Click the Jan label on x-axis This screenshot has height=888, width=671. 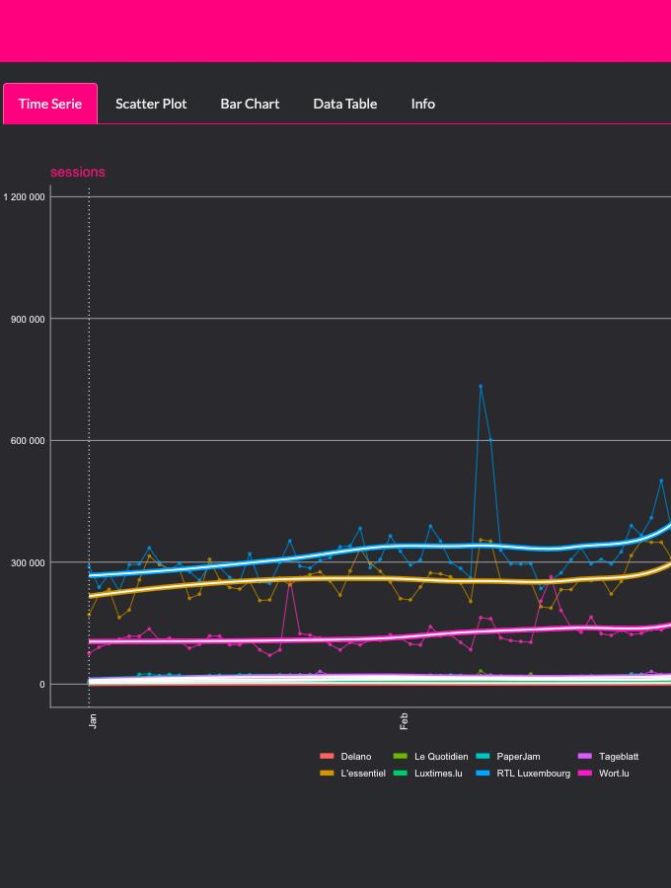tap(93, 720)
